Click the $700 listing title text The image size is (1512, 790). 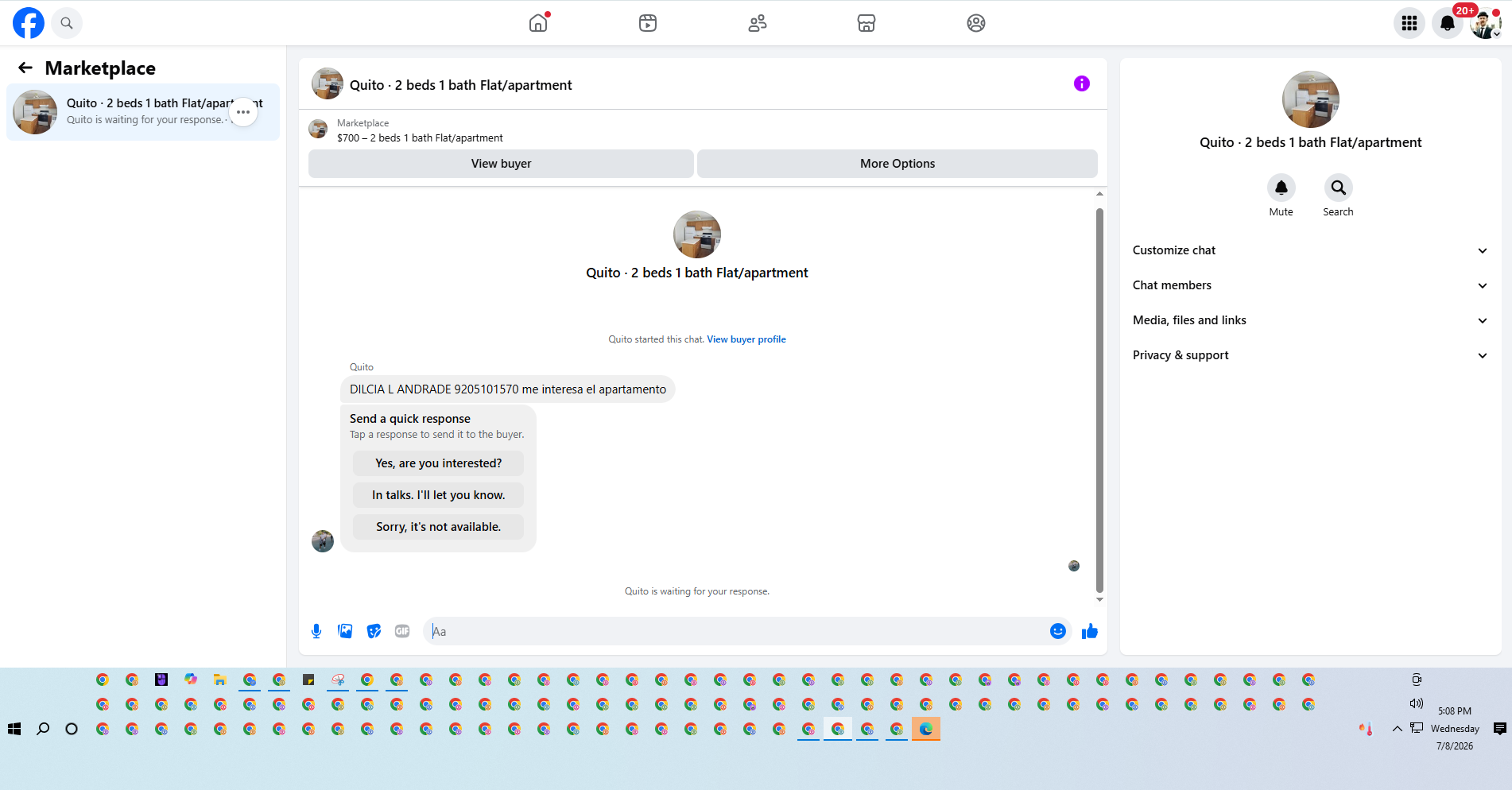(x=420, y=138)
